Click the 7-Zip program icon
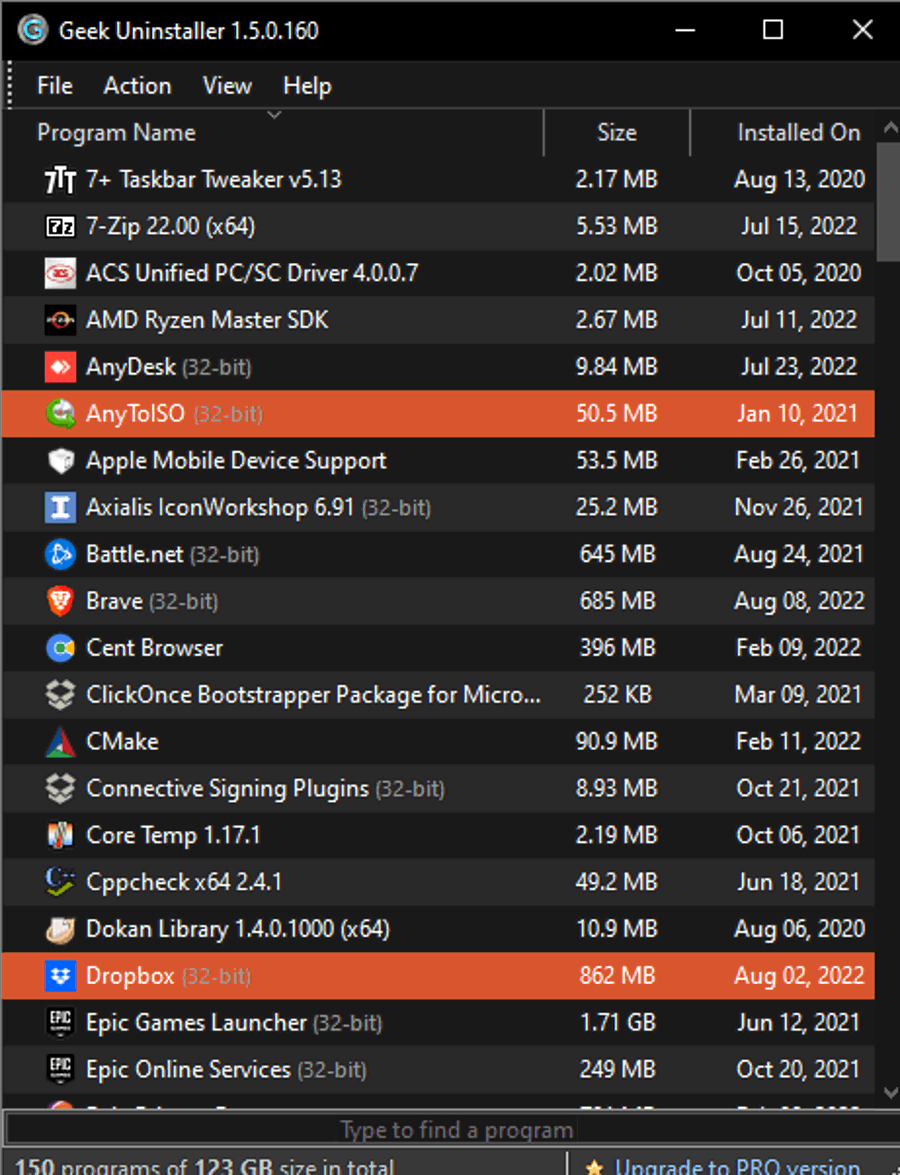The height and width of the screenshot is (1175, 900). click(x=60, y=226)
